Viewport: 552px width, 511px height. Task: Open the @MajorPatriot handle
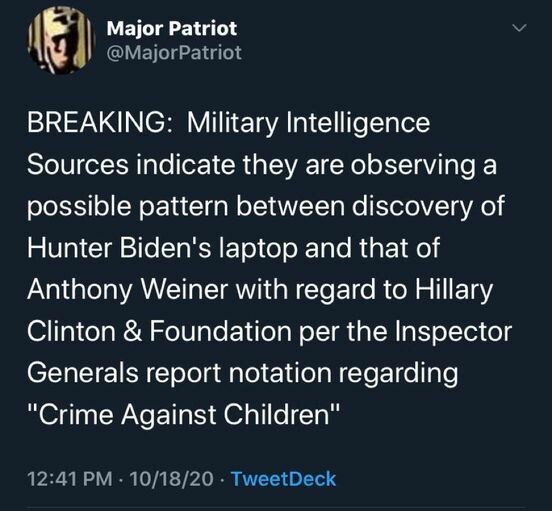pyautogui.click(x=174, y=53)
